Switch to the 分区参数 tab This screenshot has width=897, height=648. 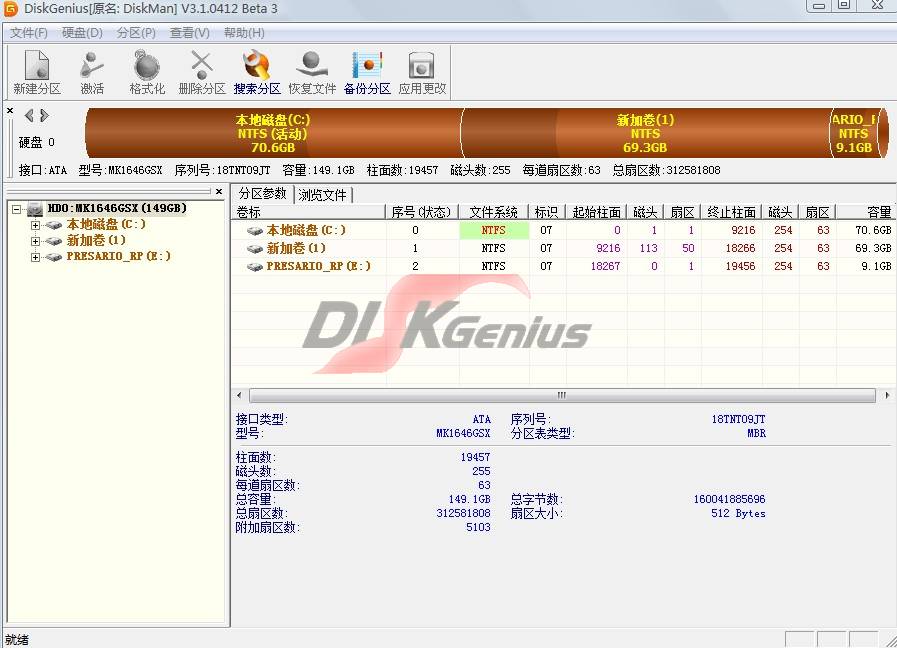click(x=263, y=194)
